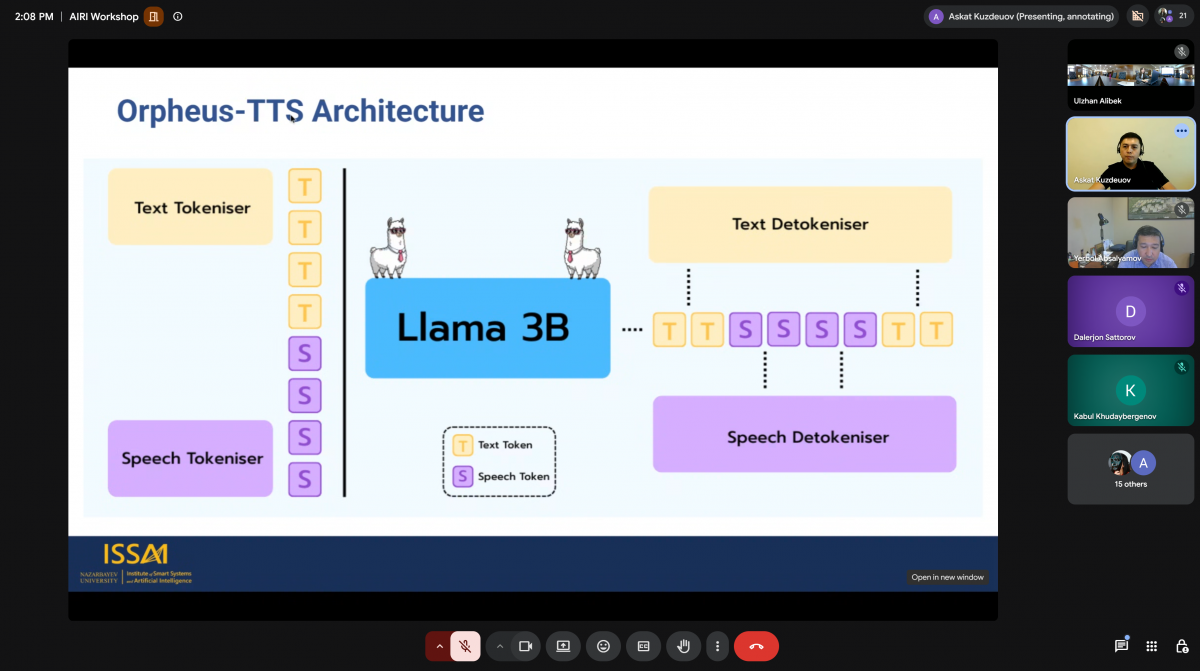Open the activities grid icon
This screenshot has height=671, width=1200.
point(1152,646)
